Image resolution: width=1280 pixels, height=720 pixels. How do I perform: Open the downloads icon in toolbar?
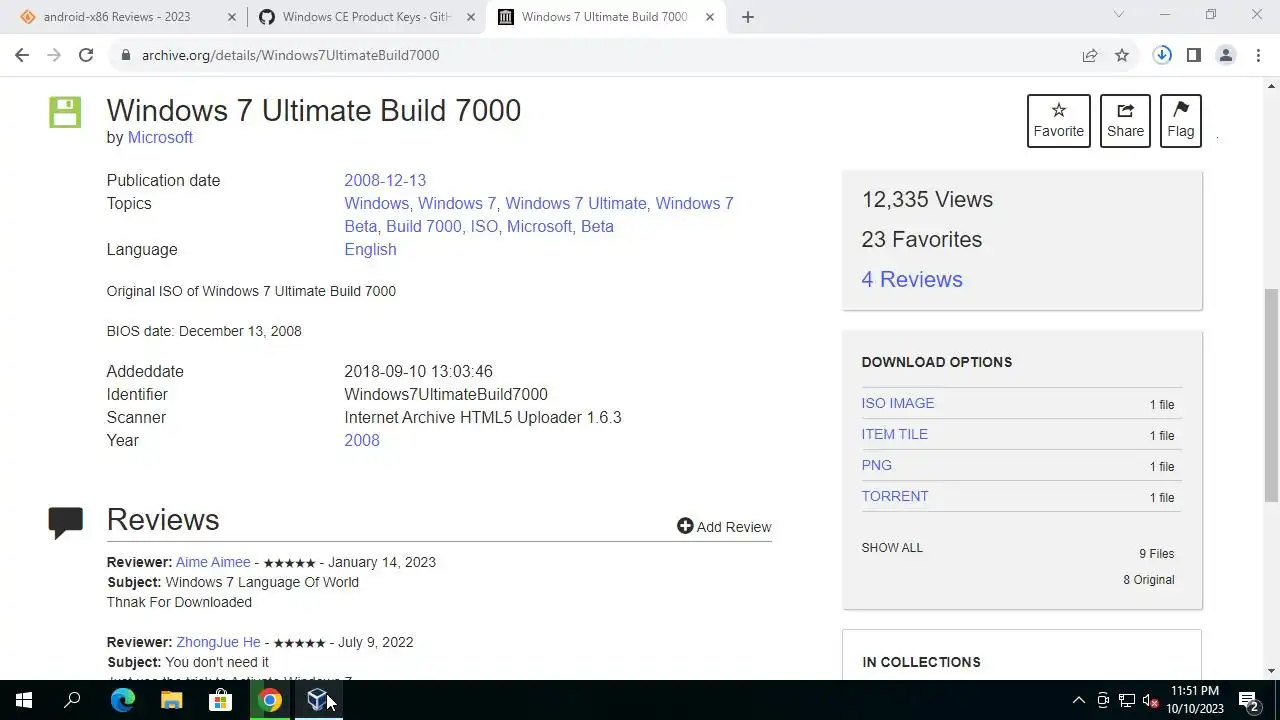(x=1162, y=55)
